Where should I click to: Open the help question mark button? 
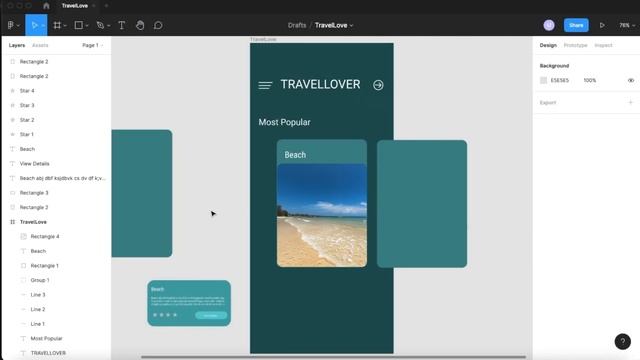(622, 341)
